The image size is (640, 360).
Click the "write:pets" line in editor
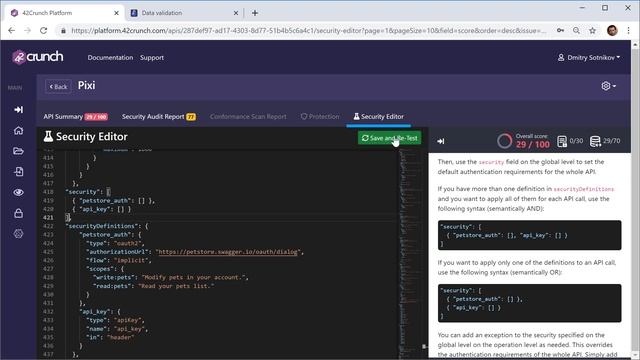(170, 277)
